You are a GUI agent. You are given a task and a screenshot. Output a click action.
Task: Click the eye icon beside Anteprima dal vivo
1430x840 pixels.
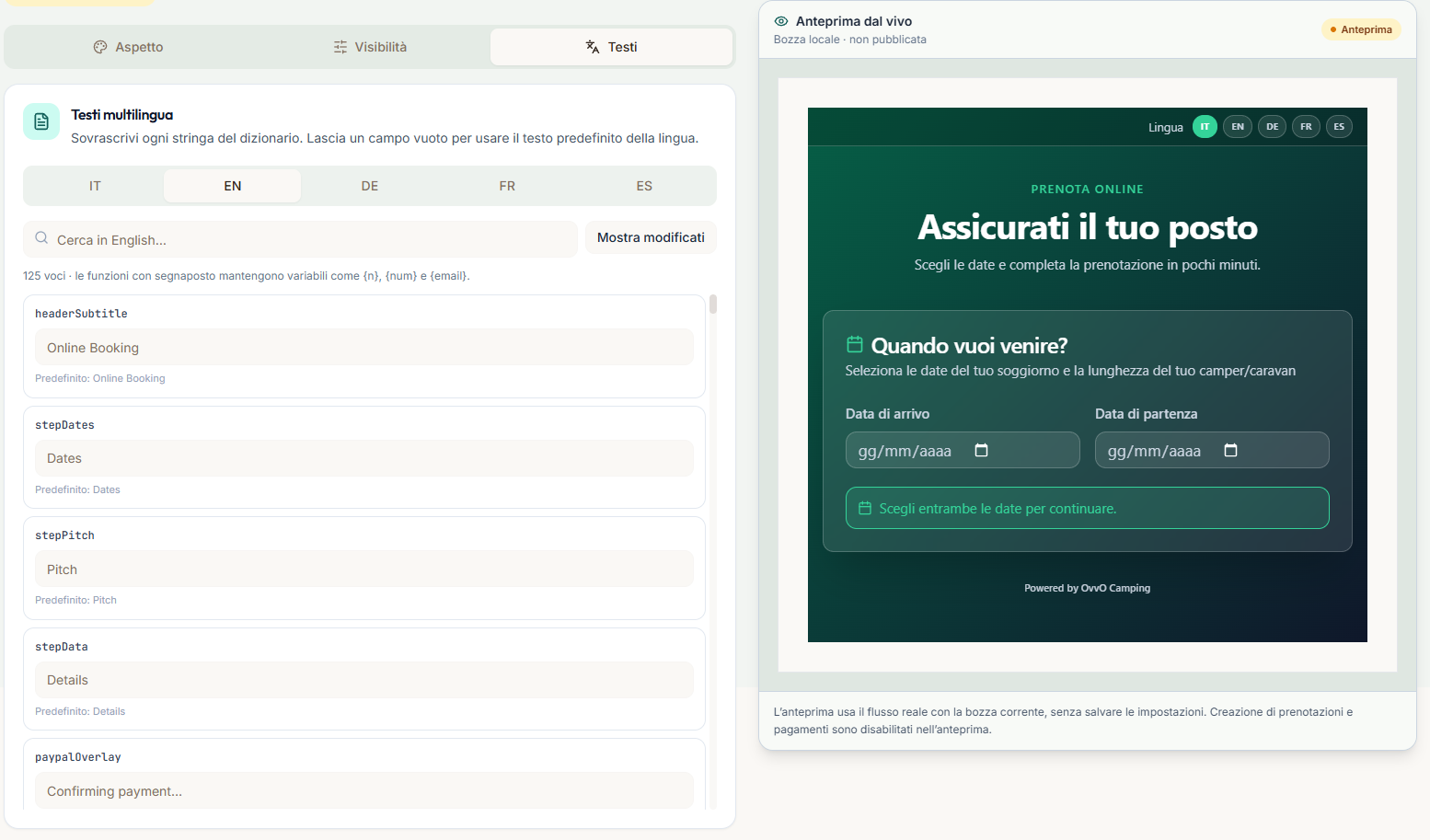click(781, 21)
